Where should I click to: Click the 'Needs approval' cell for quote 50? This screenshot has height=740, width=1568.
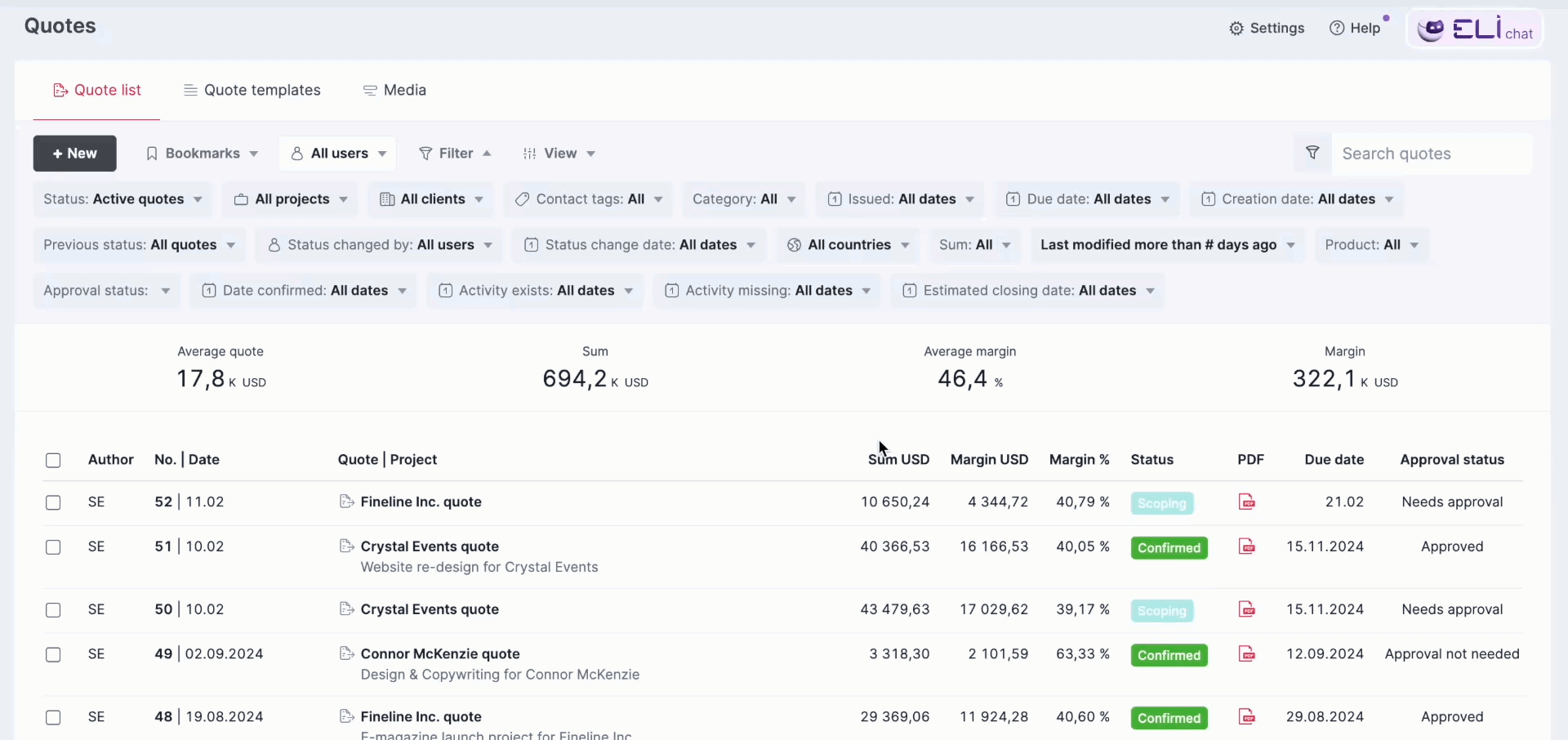point(1452,609)
